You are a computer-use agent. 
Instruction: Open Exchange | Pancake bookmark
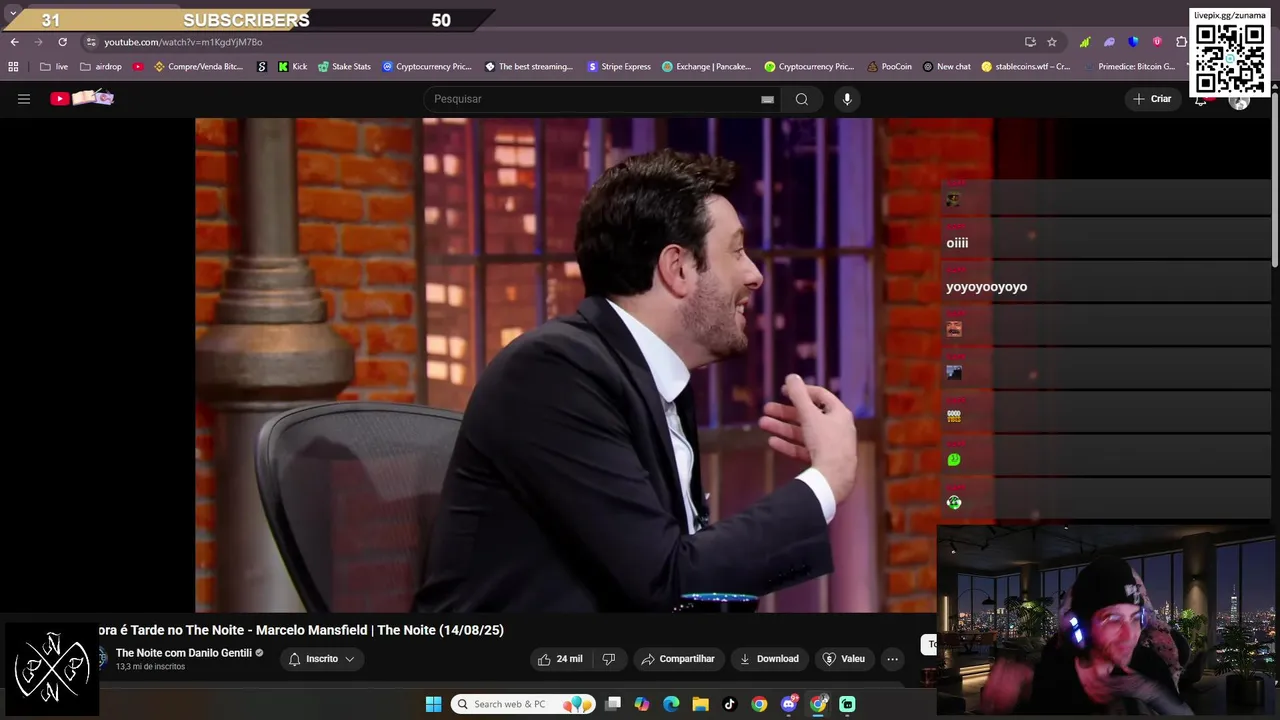tap(706, 67)
